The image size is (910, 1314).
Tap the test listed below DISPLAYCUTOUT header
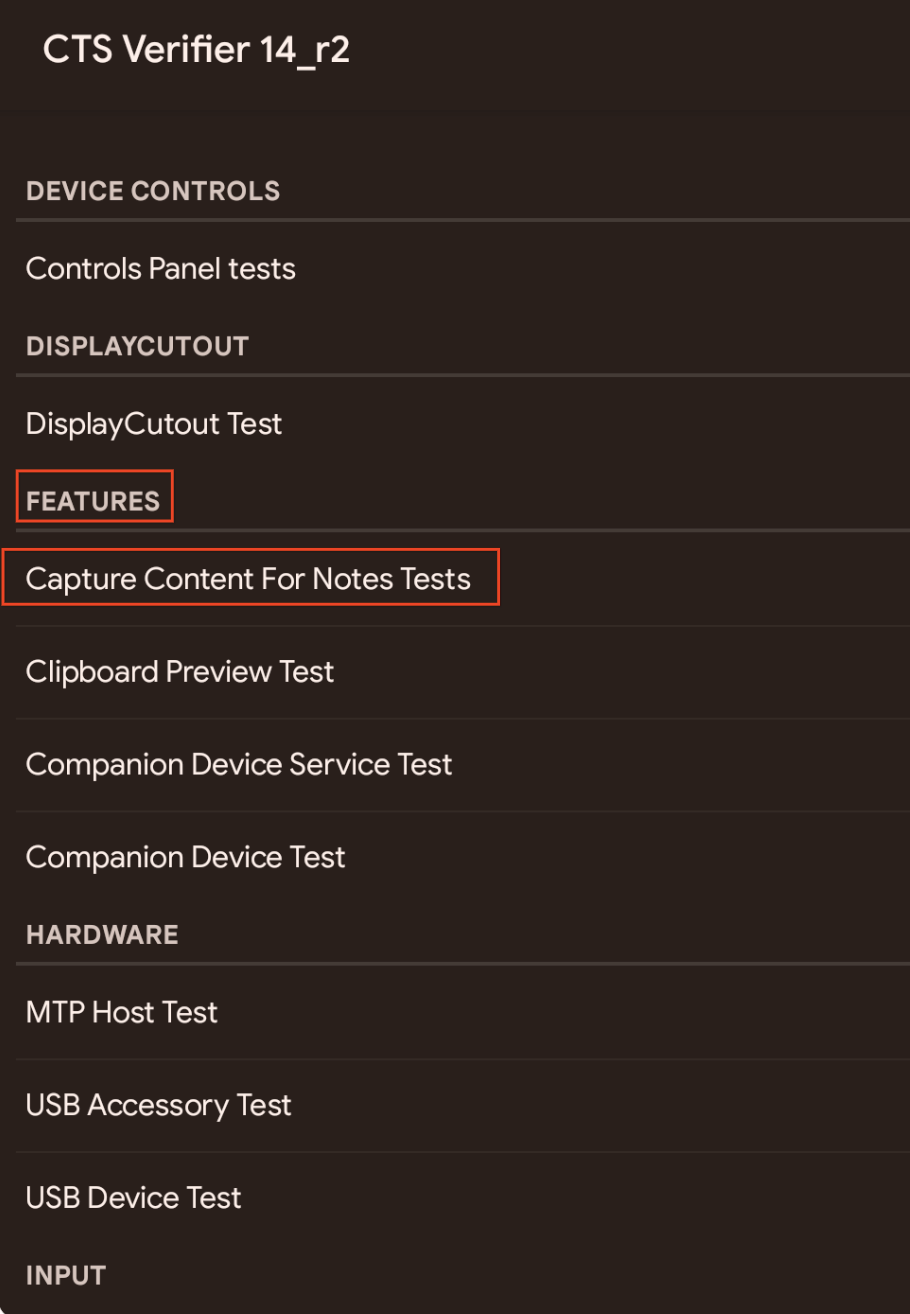tap(154, 424)
